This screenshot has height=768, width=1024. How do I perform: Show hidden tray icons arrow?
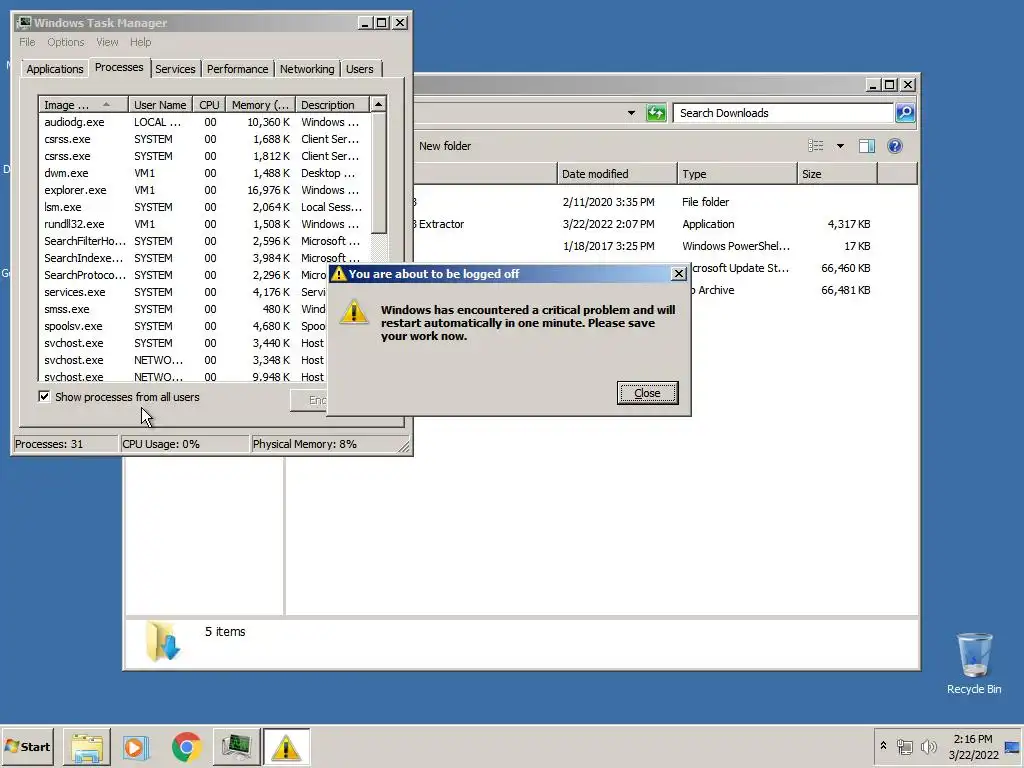pos(883,746)
